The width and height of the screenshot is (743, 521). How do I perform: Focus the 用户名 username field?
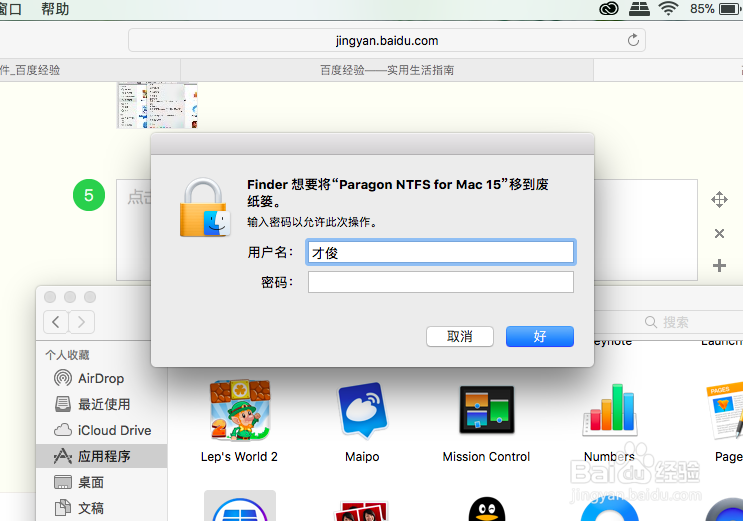click(x=441, y=252)
